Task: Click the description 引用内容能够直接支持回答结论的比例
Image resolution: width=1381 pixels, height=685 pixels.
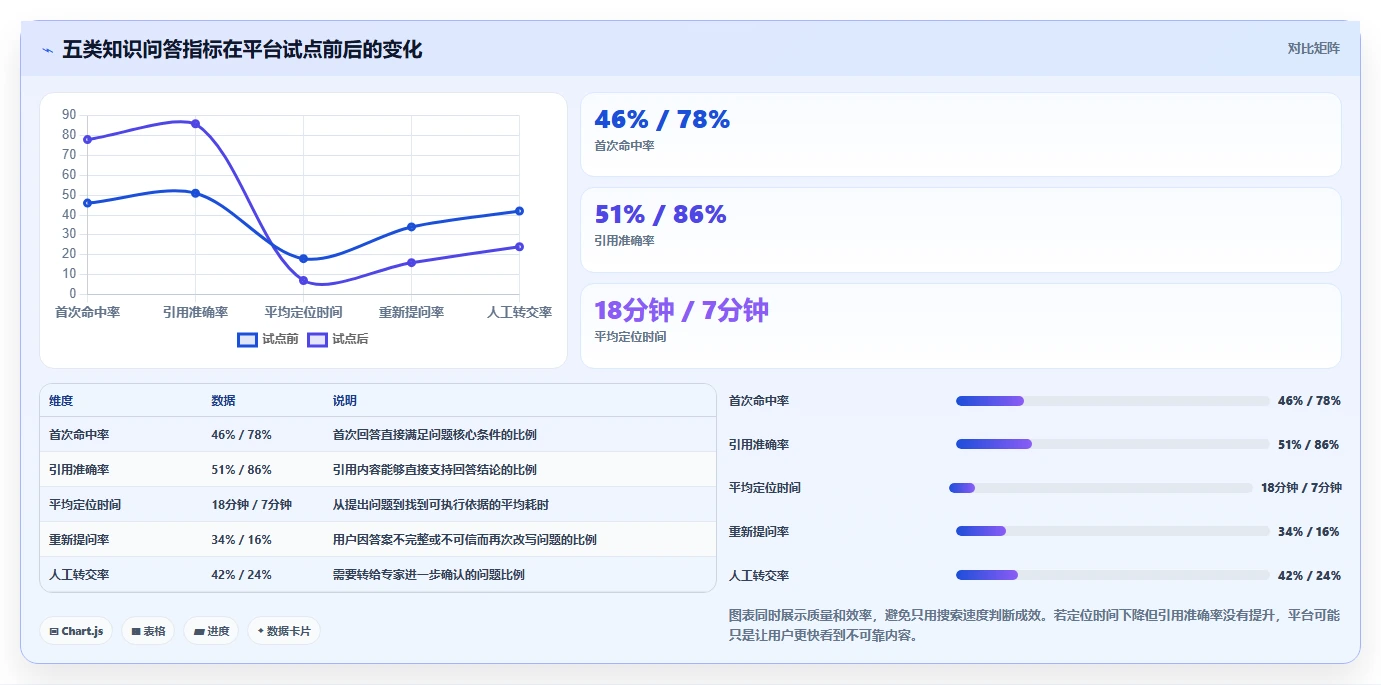Action: [435, 470]
